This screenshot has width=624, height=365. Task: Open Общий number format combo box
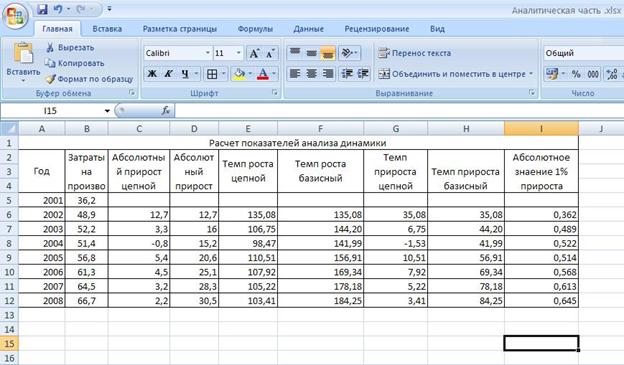(x=583, y=53)
